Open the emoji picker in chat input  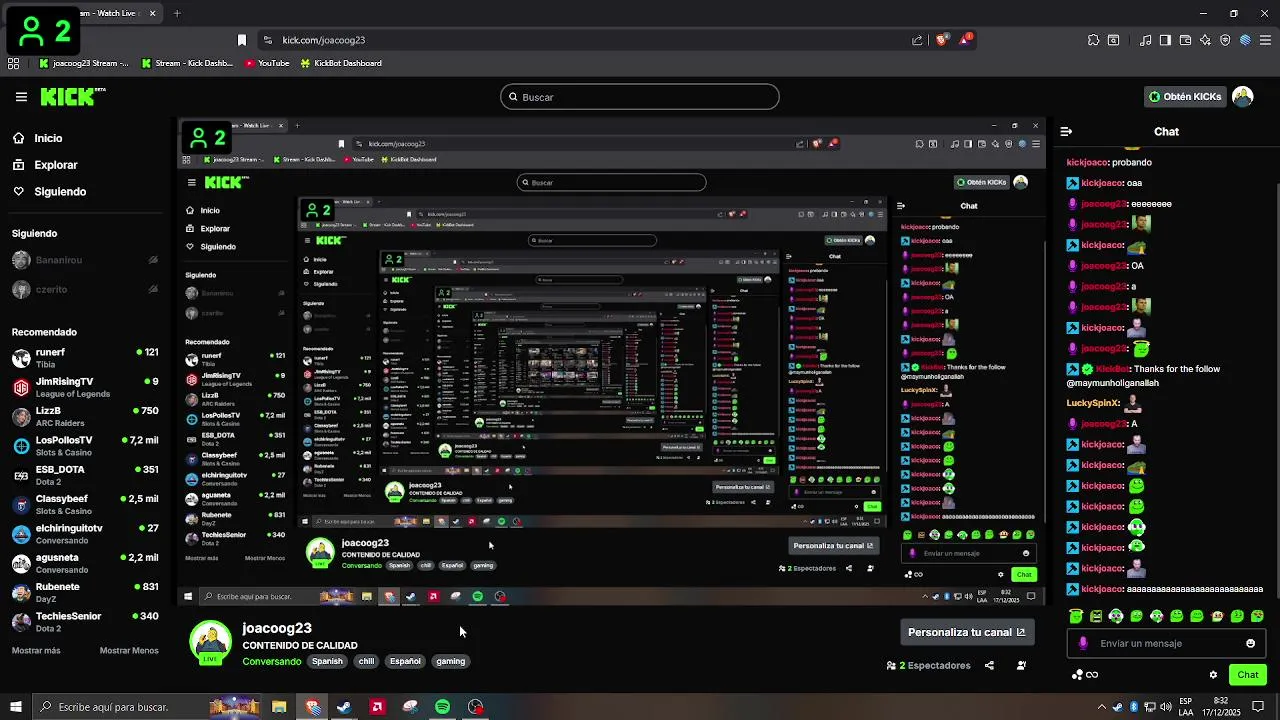point(1250,643)
